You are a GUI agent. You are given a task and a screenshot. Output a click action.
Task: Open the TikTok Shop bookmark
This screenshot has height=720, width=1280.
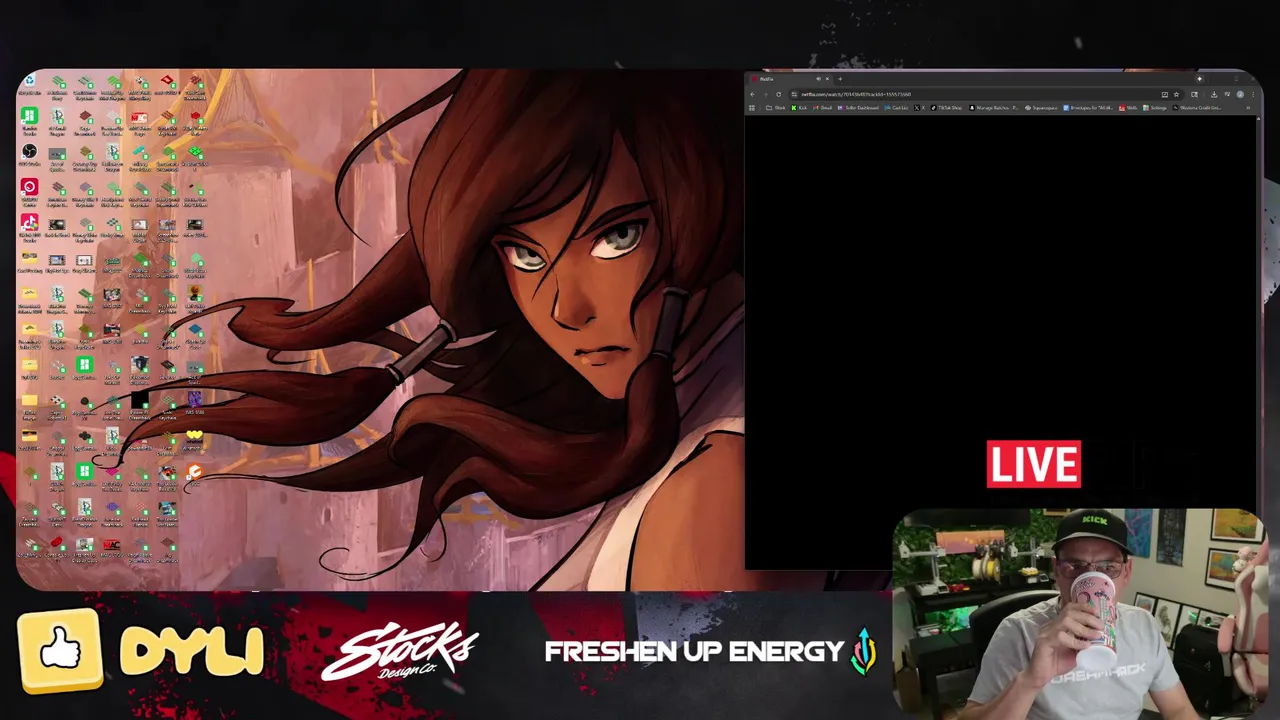(946, 108)
